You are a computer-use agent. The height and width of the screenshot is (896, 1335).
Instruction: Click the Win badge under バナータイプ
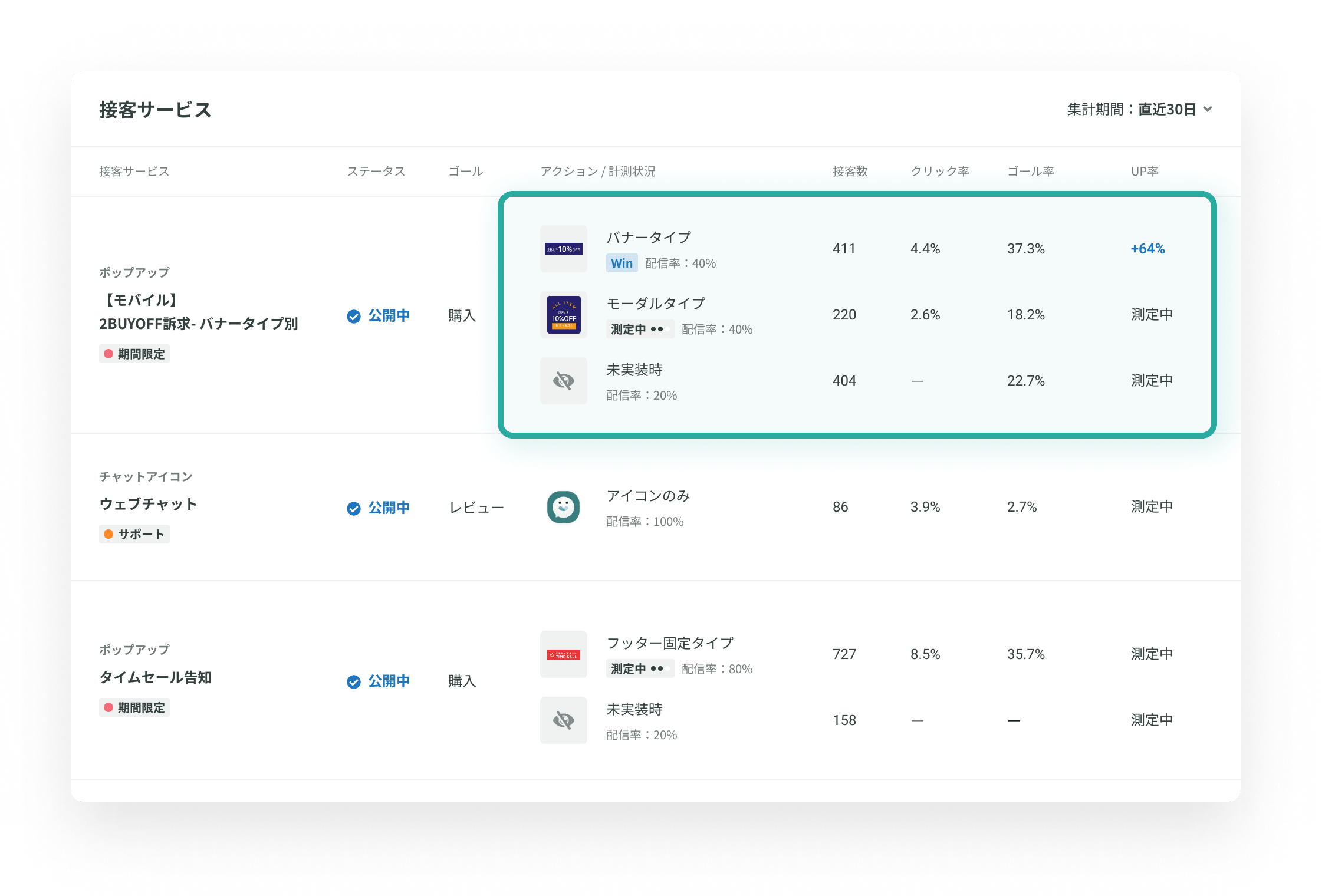[x=622, y=263]
